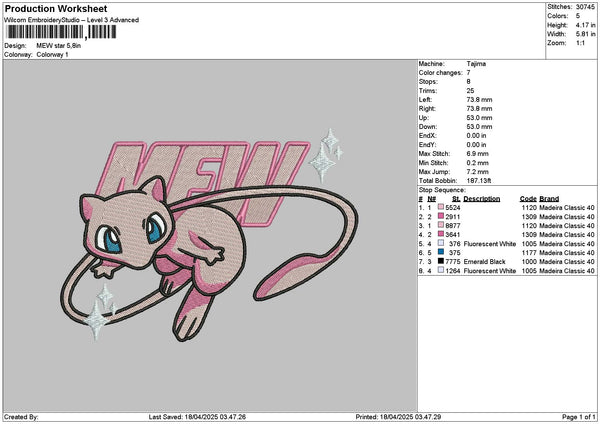Click Fluorescent White description in stop row 8
This screenshot has height=424, width=600.
click(x=490, y=271)
